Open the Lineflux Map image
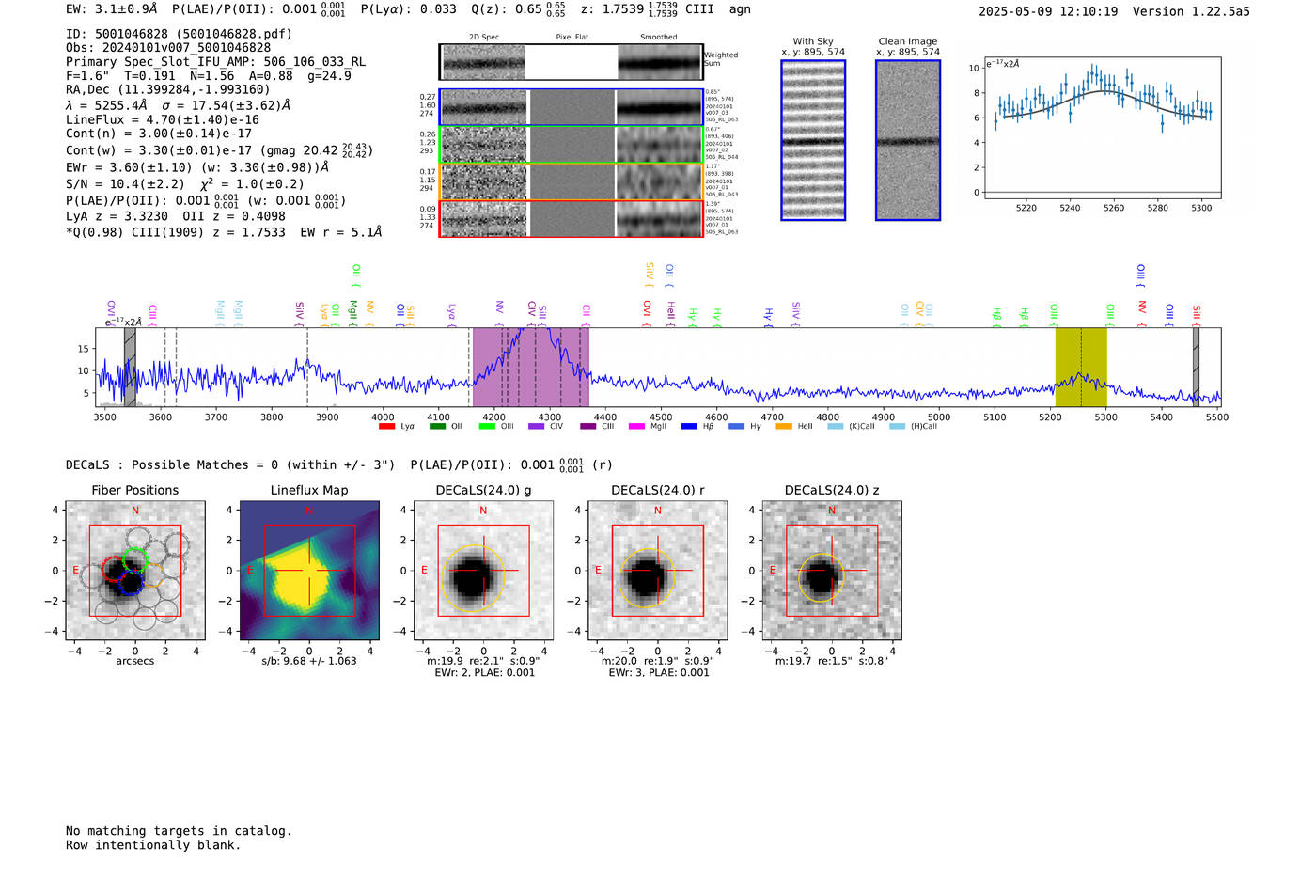 [x=309, y=571]
